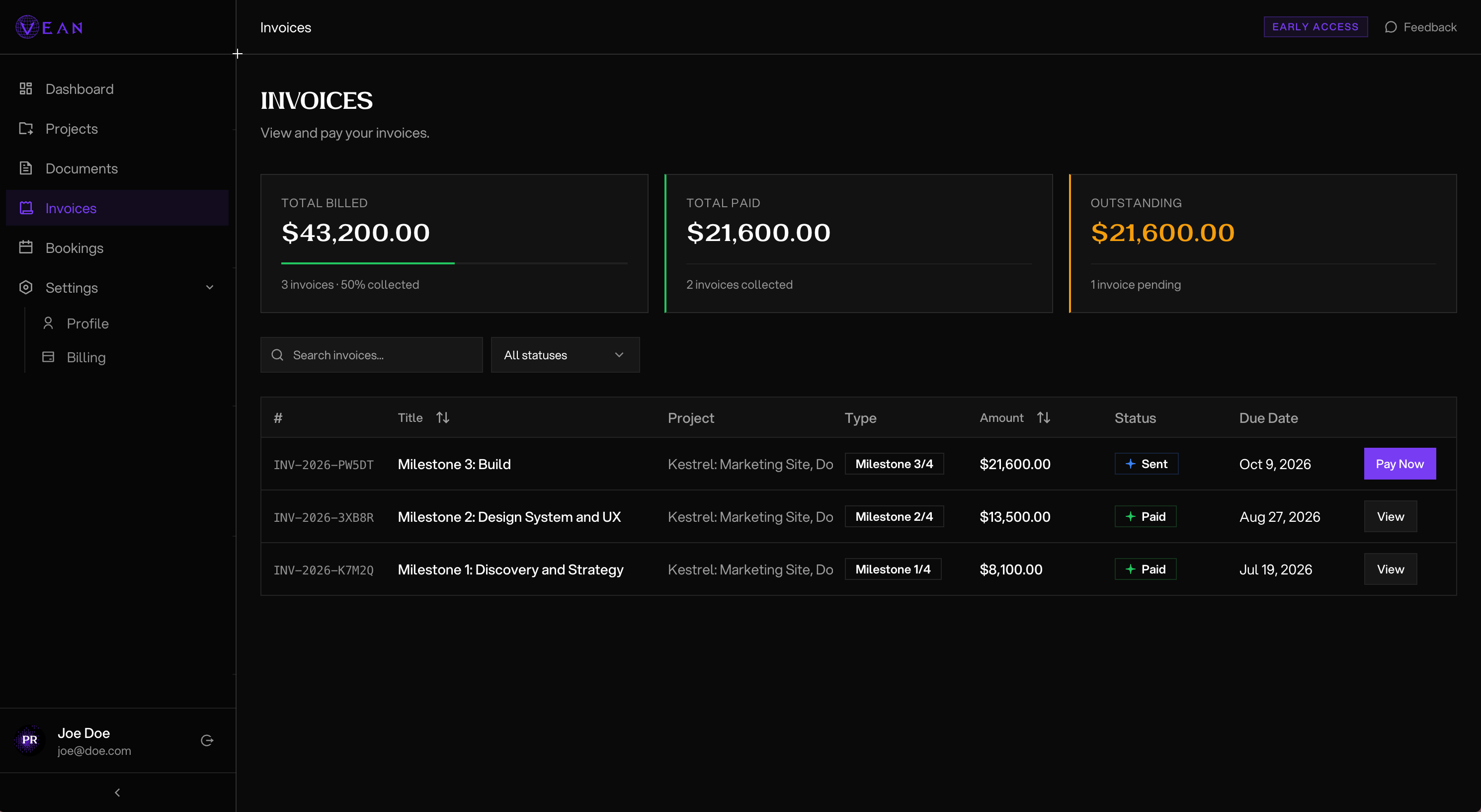The width and height of the screenshot is (1481, 812).
Task: Click the Settings gear icon
Action: point(25,287)
